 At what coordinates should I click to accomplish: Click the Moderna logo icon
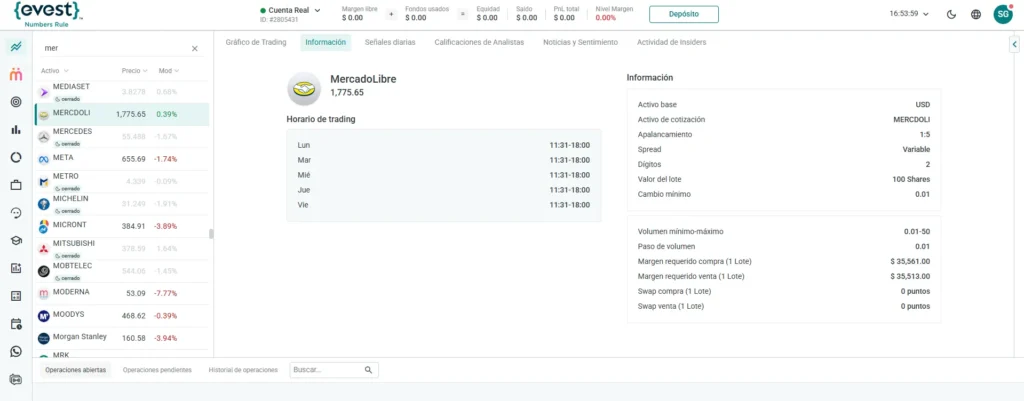(44, 293)
